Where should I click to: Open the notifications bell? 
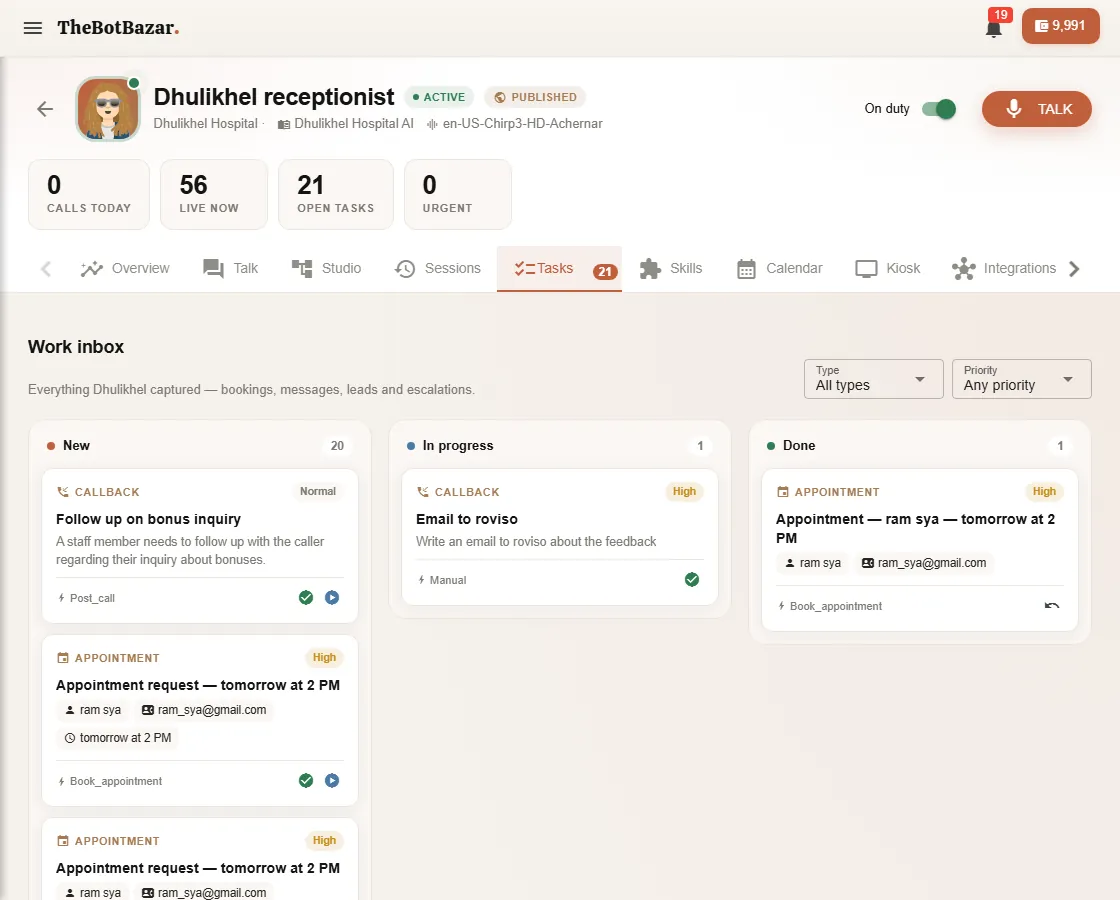click(x=993, y=29)
